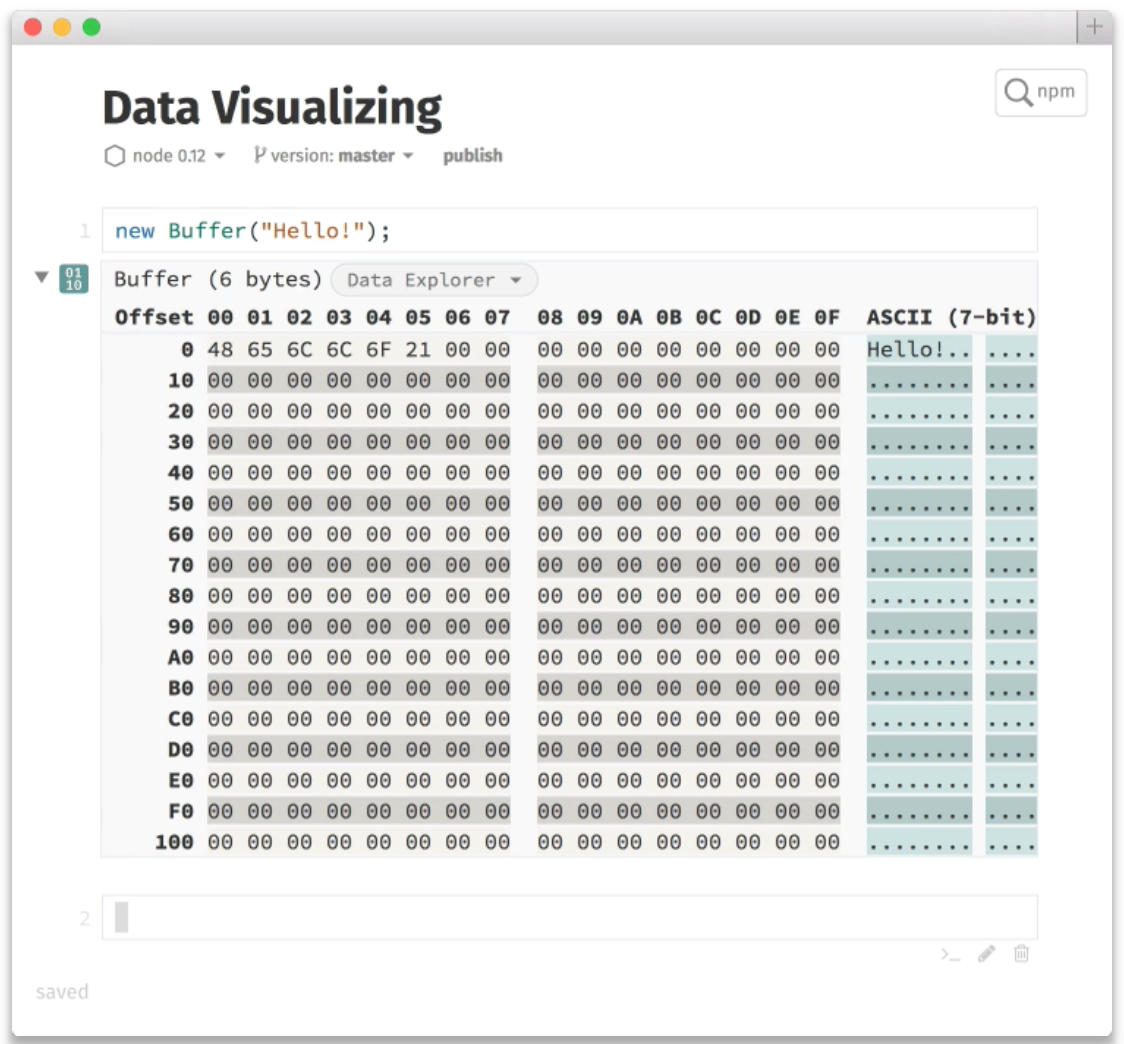Click the green maximize window button
This screenshot has width=1124, height=1044.
[x=91, y=27]
